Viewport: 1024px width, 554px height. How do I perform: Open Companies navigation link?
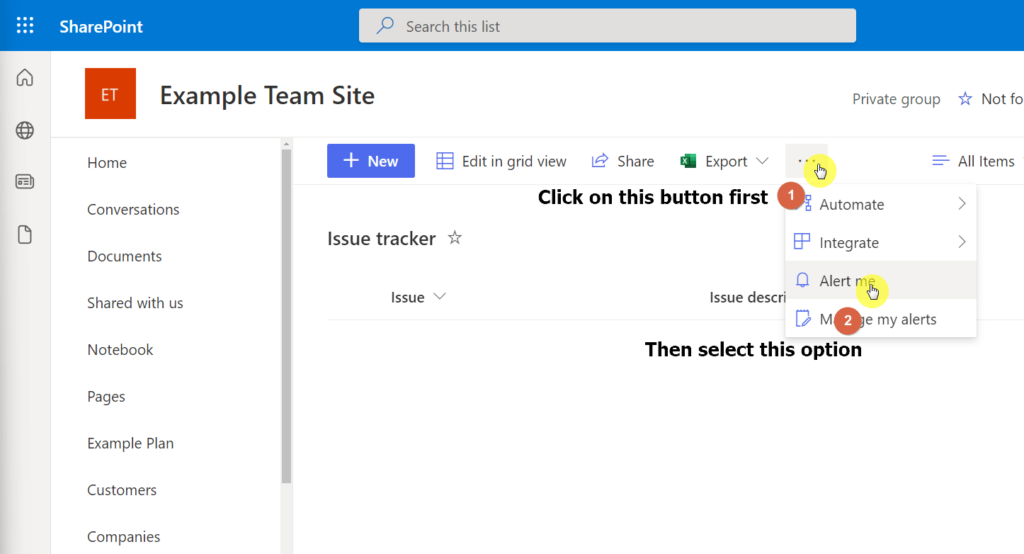click(123, 537)
